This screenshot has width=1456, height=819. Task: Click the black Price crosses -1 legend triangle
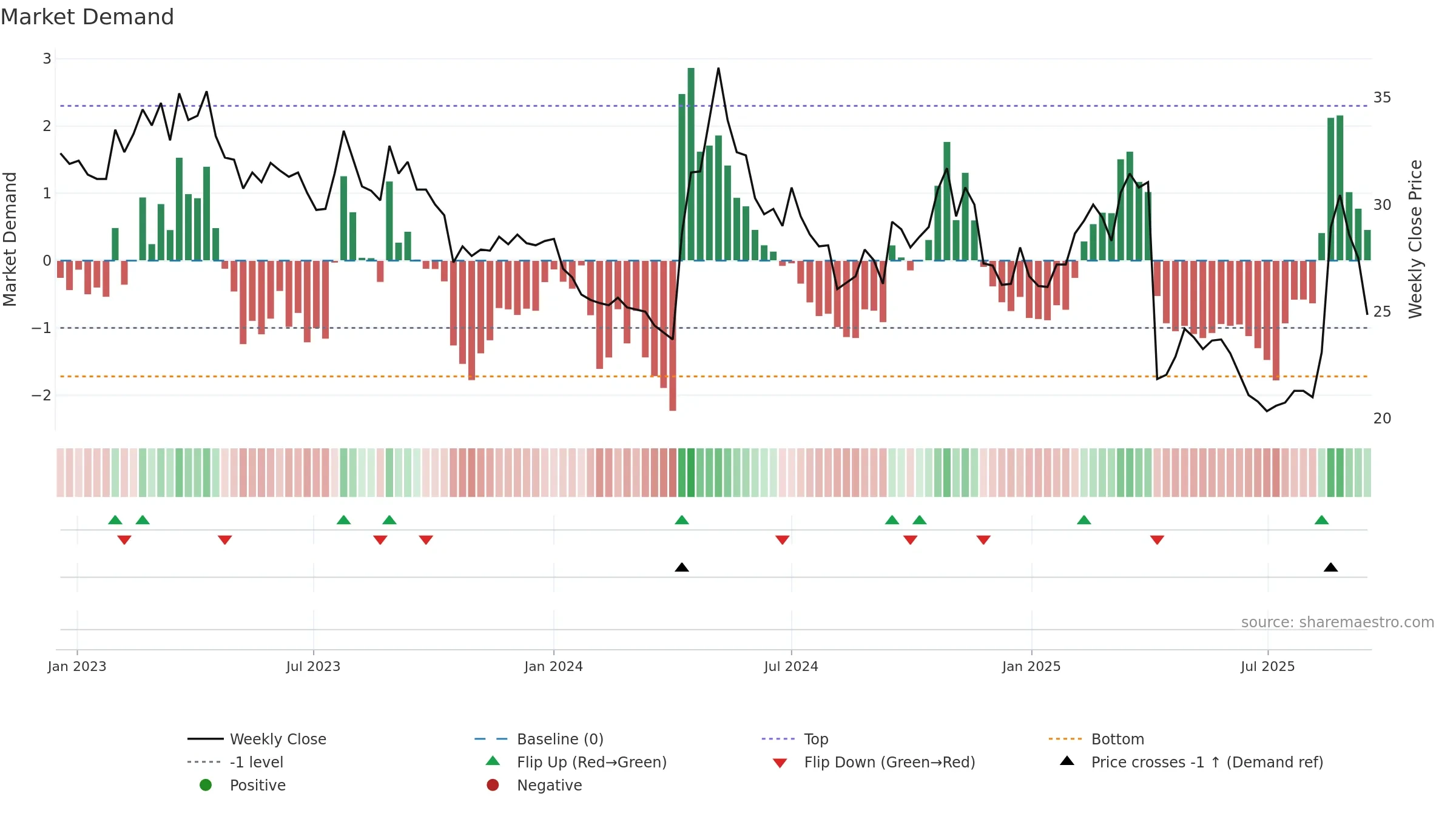[x=1067, y=761]
